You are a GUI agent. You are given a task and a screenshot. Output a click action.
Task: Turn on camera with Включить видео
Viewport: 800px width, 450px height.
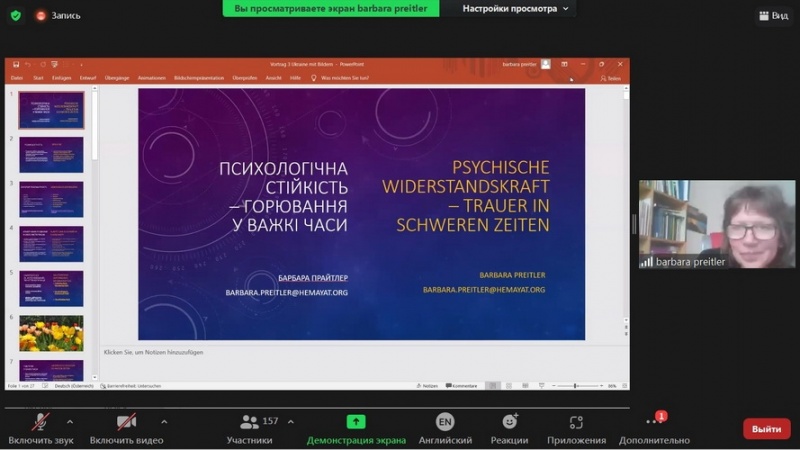click(x=126, y=428)
